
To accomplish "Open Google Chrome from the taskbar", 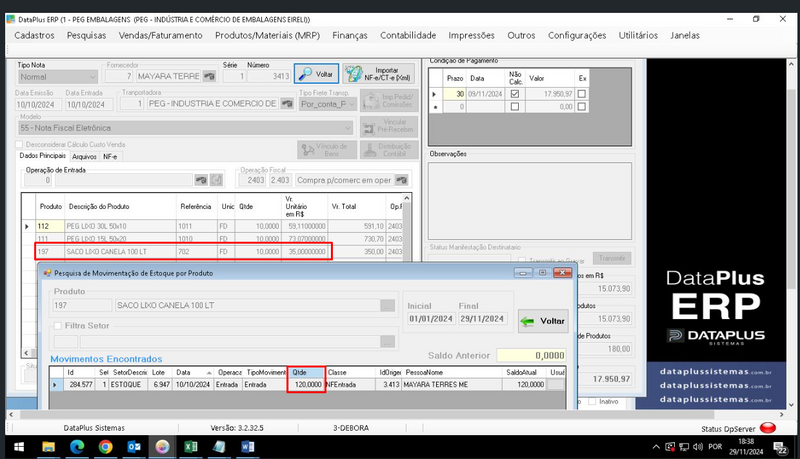I will pos(106,447).
